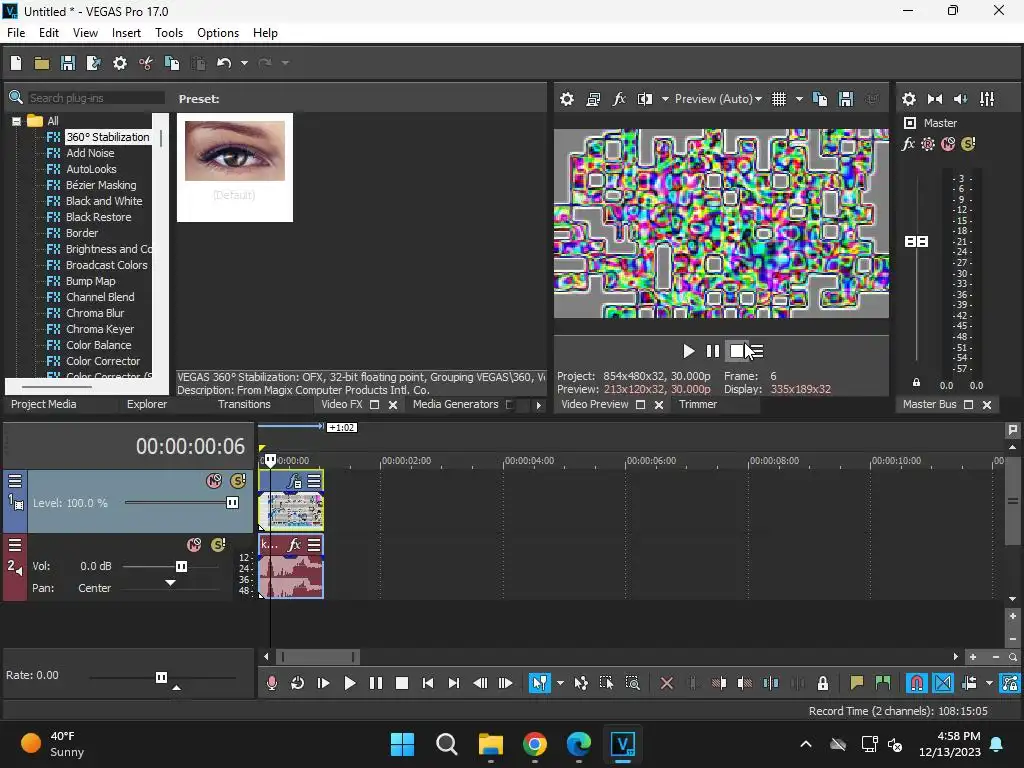Toggle Dim Output in Master Bus
1024x768 pixels.
pos(961,99)
